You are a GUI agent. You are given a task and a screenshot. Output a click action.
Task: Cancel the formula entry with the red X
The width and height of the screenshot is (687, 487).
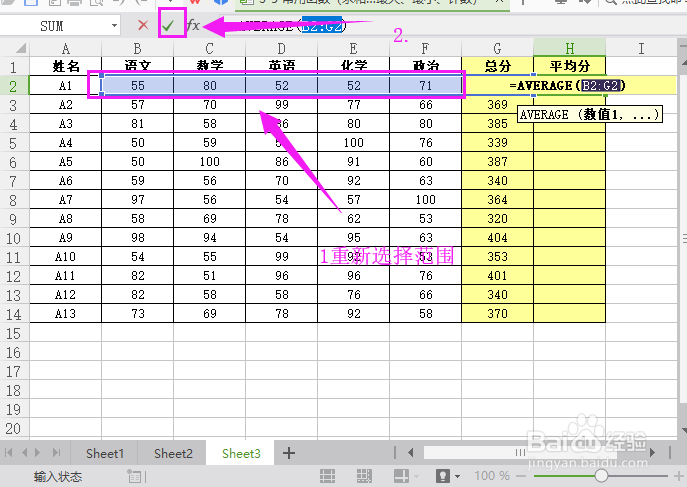pyautogui.click(x=143, y=25)
